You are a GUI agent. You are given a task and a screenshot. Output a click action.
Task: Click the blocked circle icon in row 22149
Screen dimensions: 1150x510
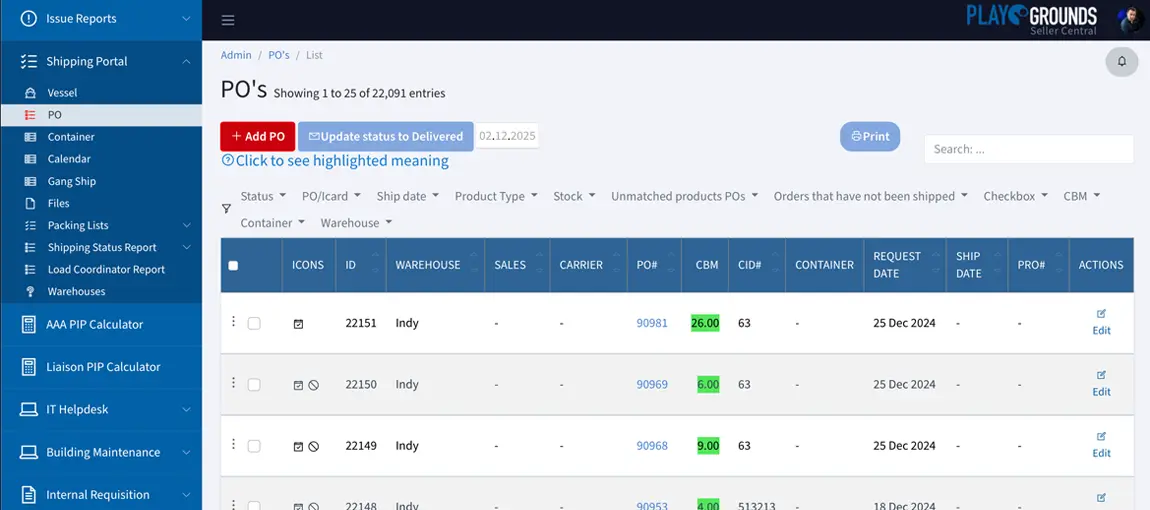point(314,447)
